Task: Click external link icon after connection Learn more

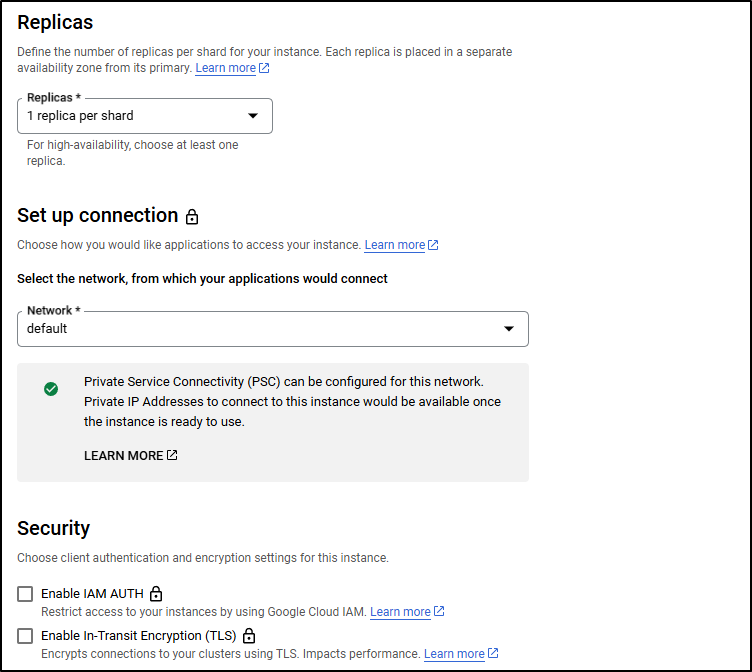Action: coord(433,245)
